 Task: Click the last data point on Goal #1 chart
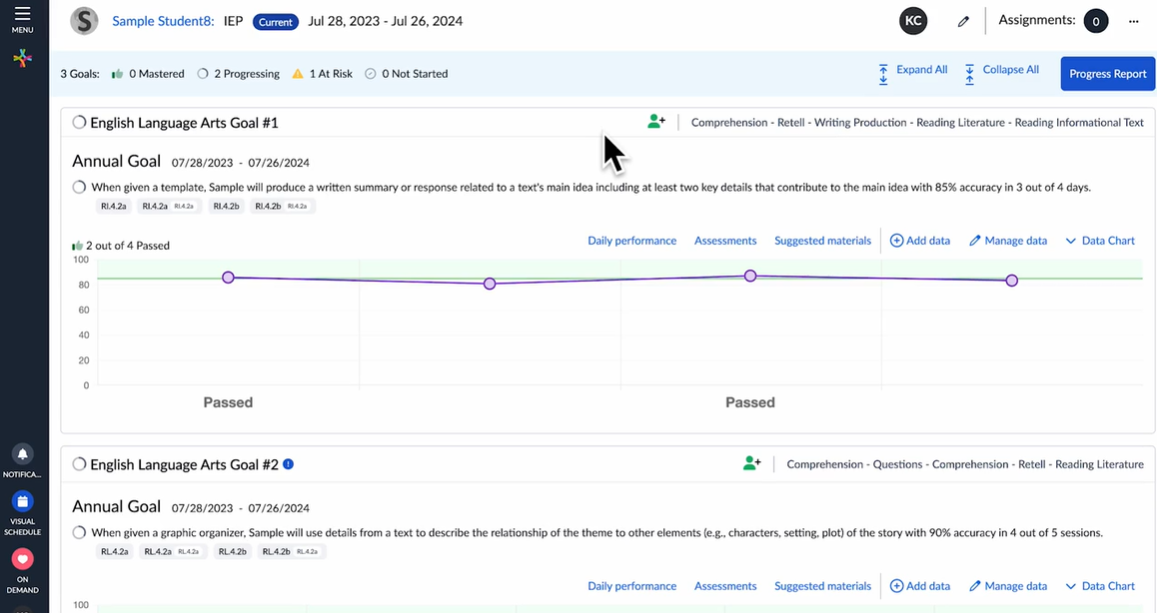click(1012, 281)
